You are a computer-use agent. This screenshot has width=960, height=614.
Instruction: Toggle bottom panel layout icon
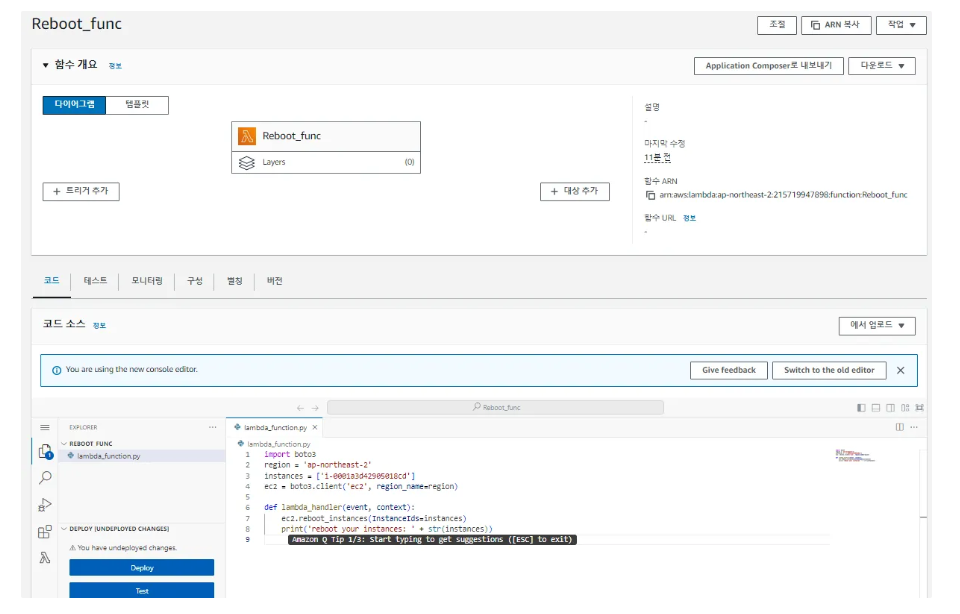tap(876, 408)
